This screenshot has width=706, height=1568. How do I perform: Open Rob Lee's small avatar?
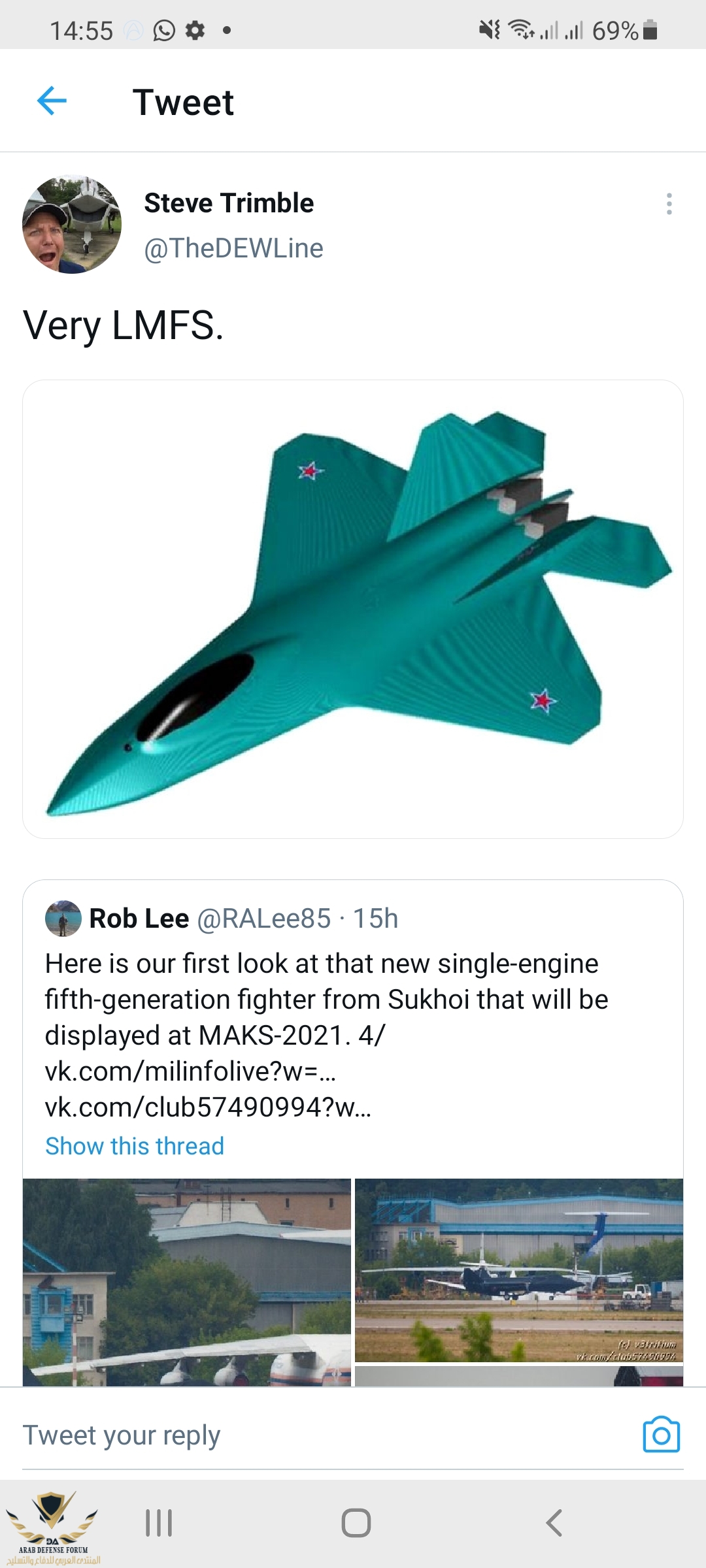63,919
